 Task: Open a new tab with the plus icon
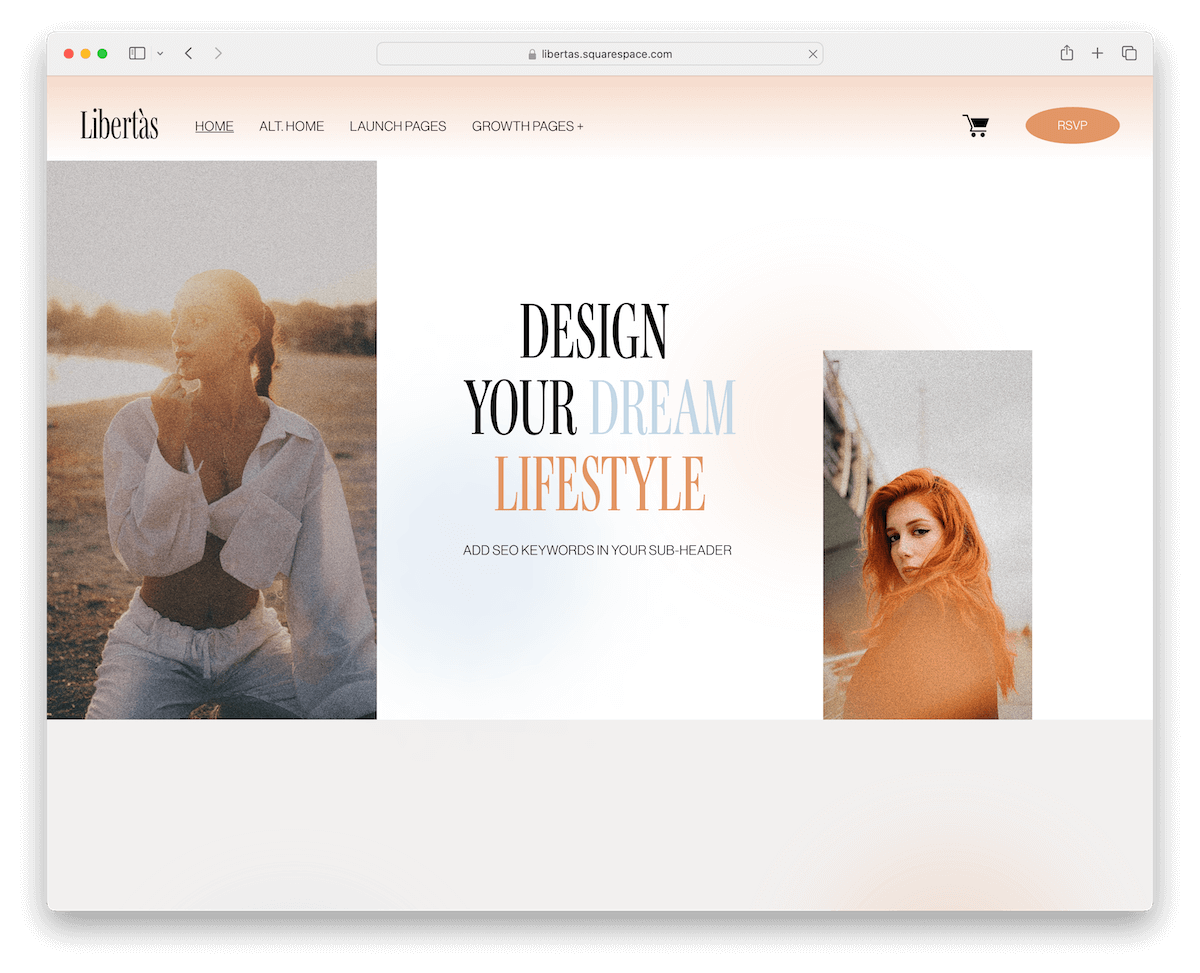click(x=1097, y=52)
